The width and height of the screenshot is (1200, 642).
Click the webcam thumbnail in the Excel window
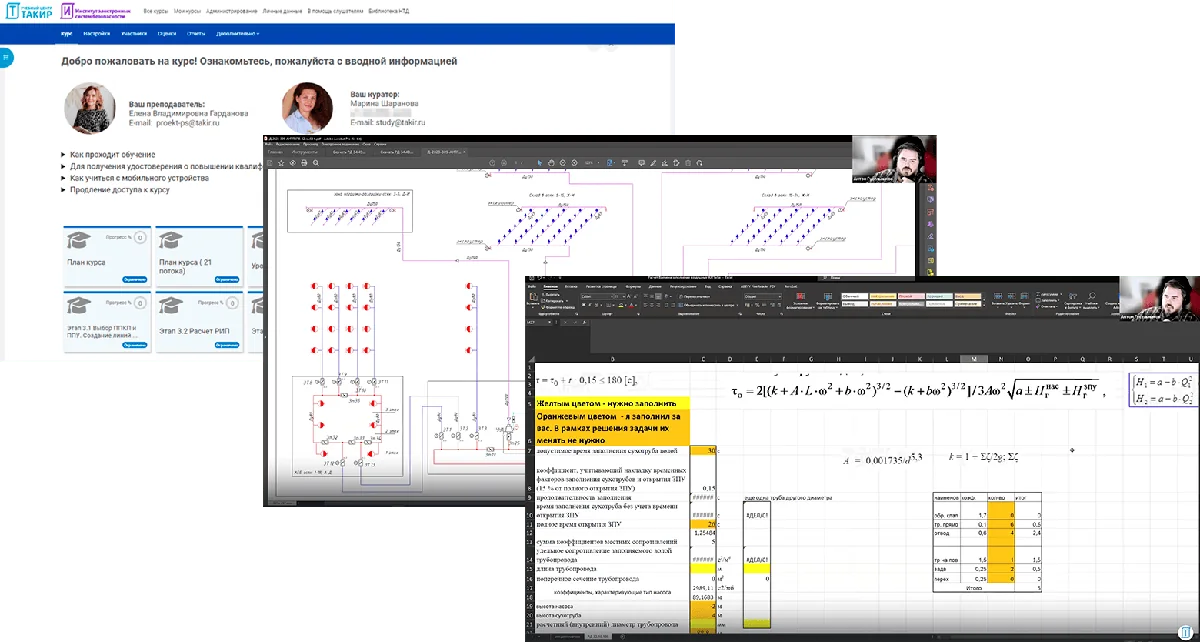click(1158, 301)
